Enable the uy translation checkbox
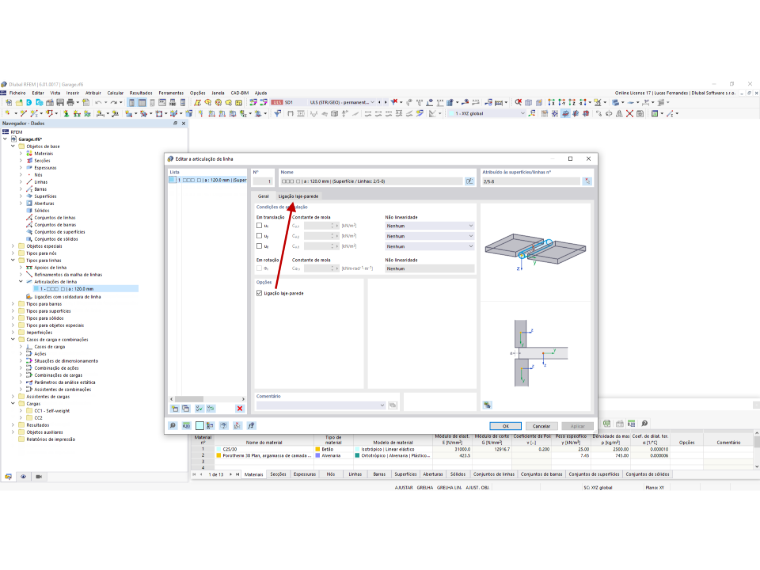The width and height of the screenshot is (760, 570). 259,236
